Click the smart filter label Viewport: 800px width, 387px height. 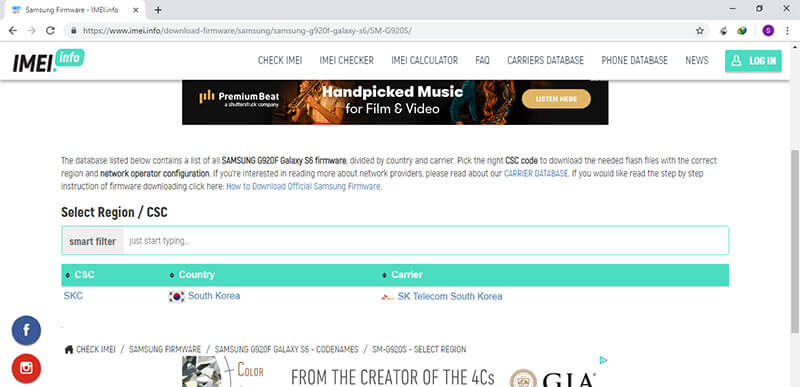click(x=92, y=241)
